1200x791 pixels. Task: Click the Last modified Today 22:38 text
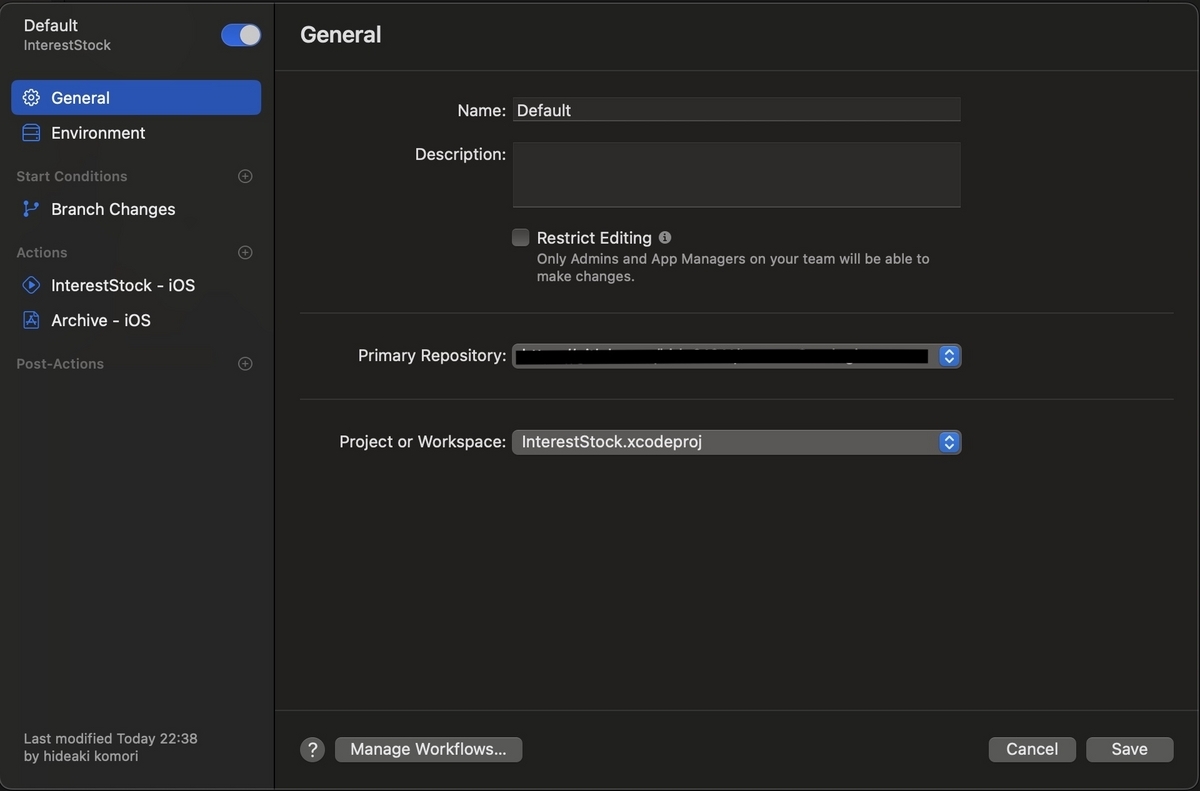[111, 739]
